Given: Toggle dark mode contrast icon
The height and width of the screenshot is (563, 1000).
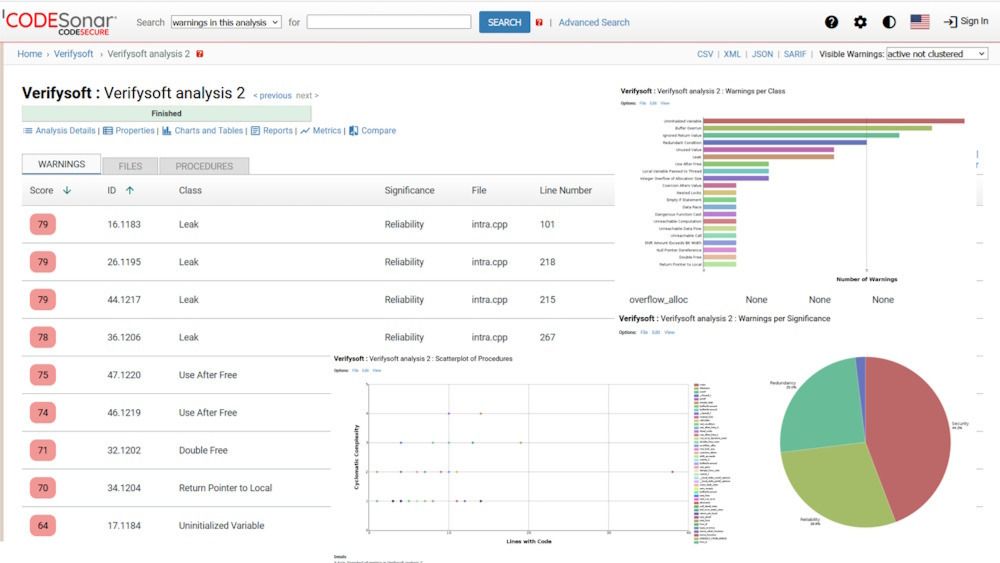Looking at the screenshot, I should 889,22.
